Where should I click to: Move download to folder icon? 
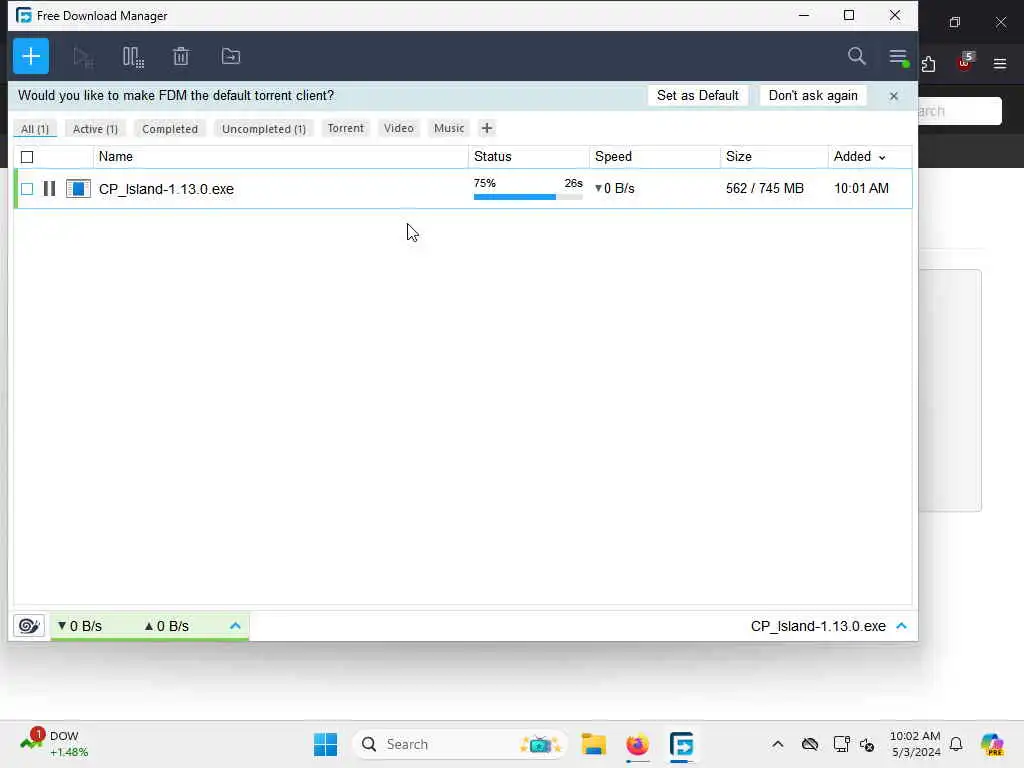coord(231,56)
